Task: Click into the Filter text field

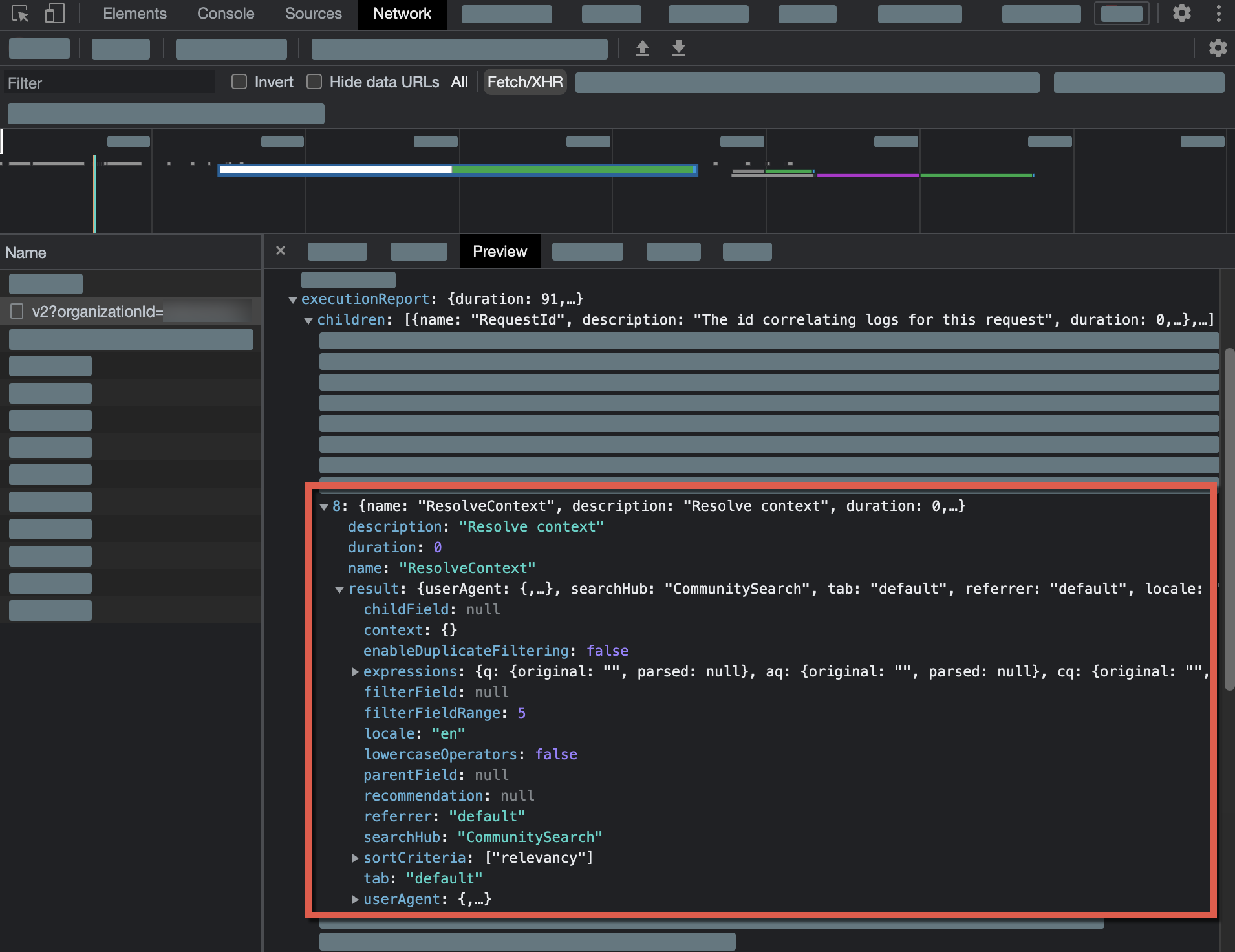Action: [x=110, y=83]
